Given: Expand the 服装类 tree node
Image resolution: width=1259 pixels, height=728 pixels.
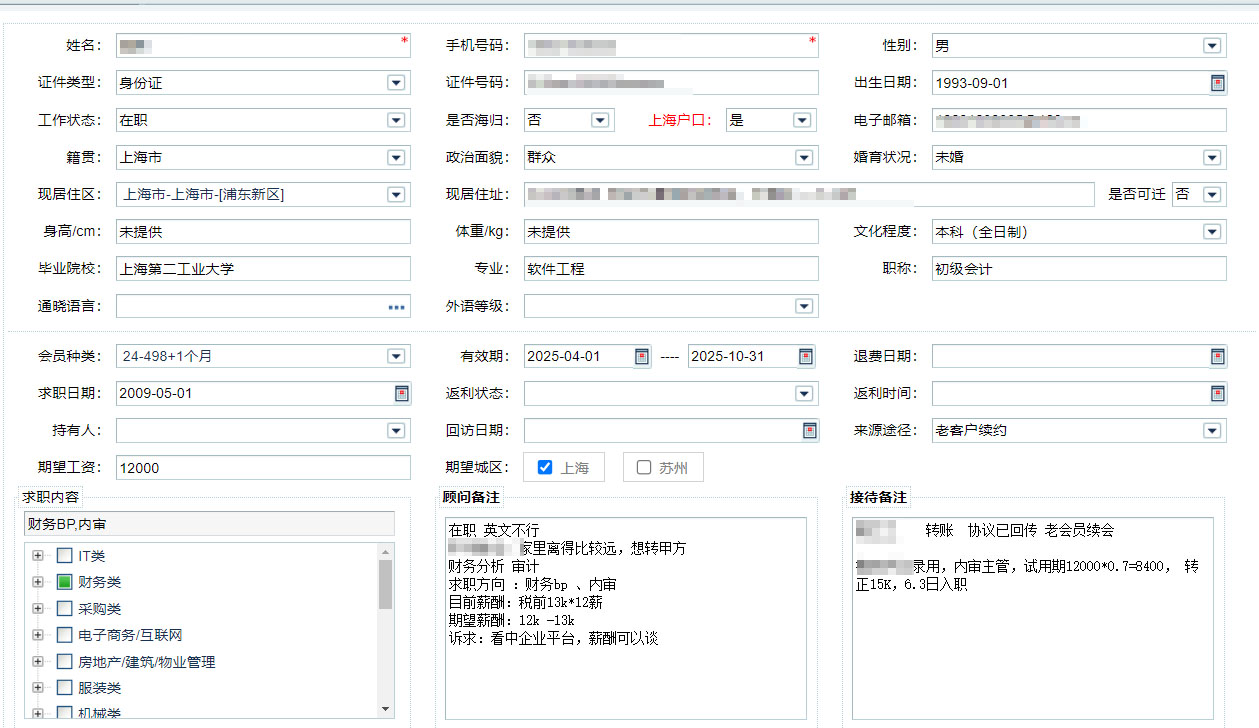Looking at the screenshot, I should click(38, 688).
